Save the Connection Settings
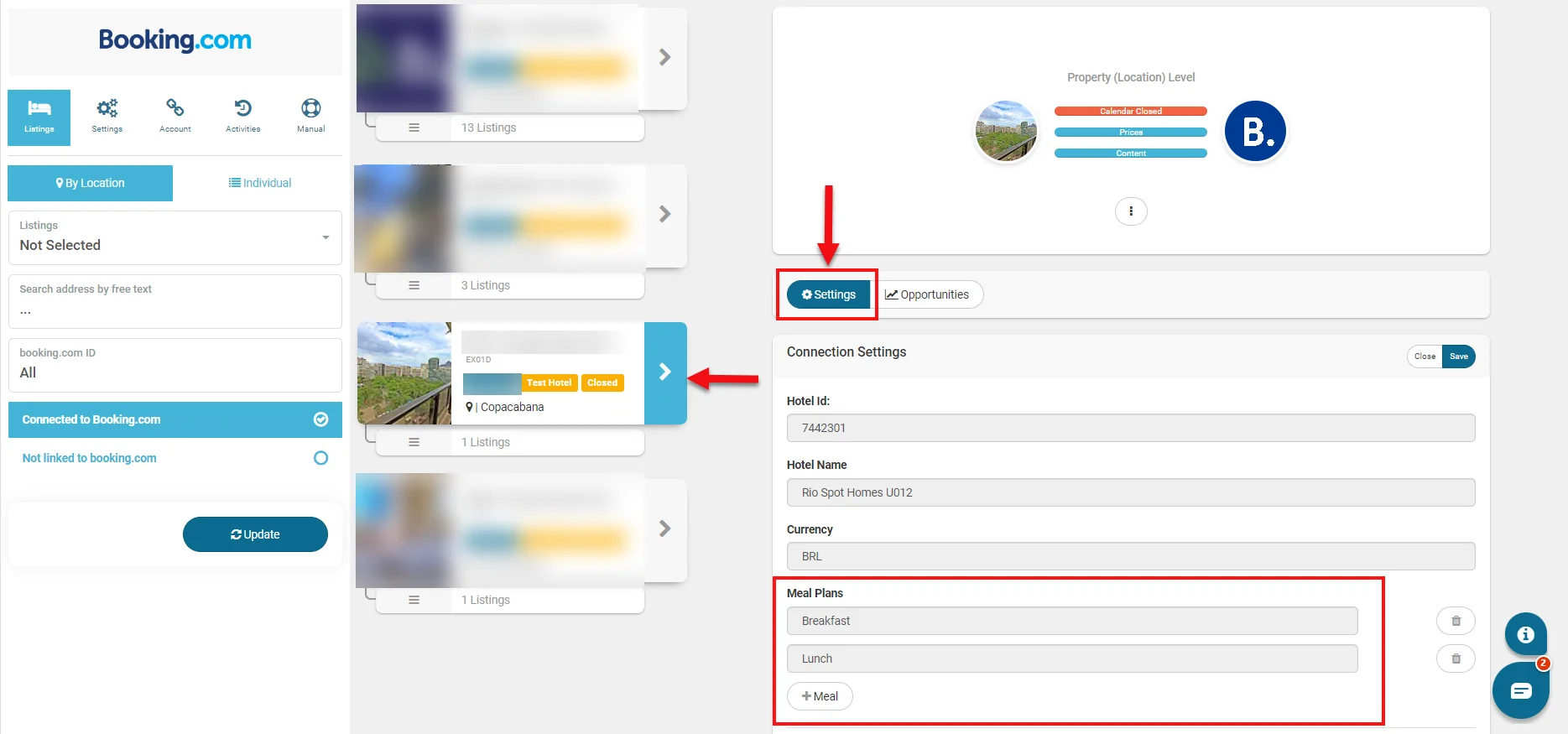Image resolution: width=1568 pixels, height=734 pixels. click(1459, 357)
